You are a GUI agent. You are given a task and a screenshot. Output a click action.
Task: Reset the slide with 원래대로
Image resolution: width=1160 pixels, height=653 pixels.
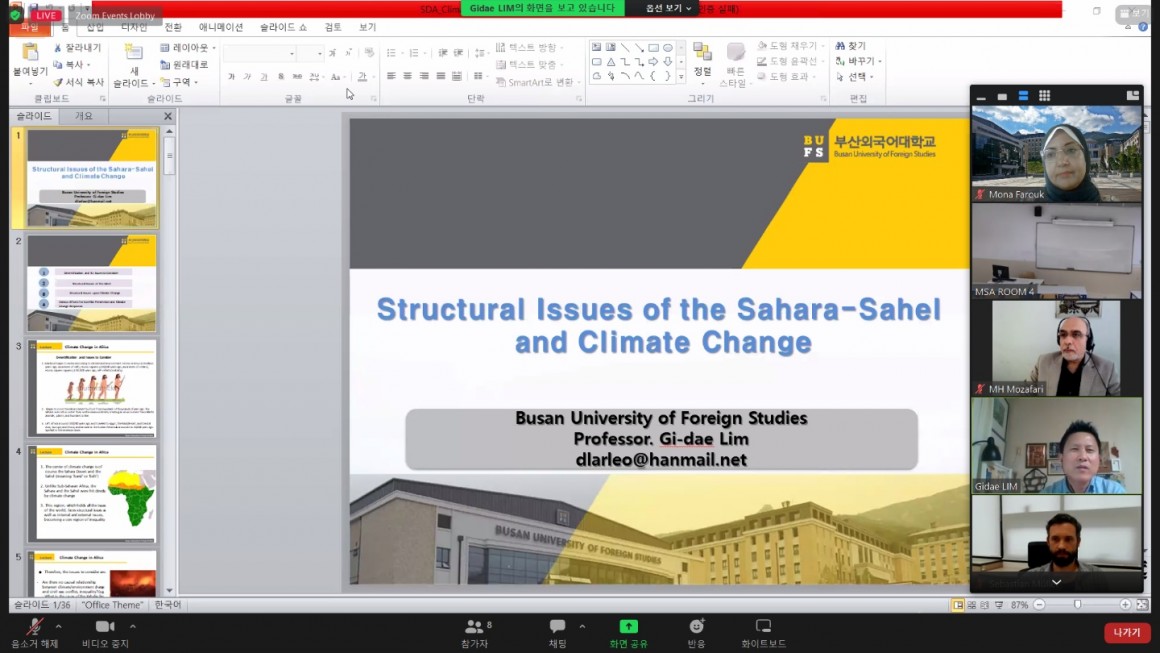click(x=184, y=65)
